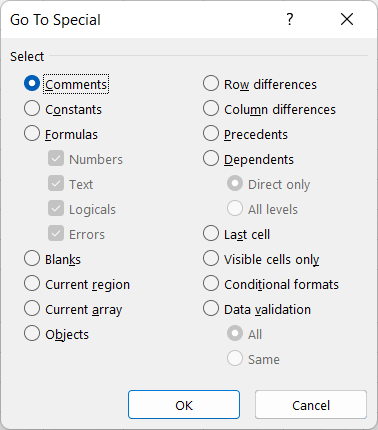Select the Comments radio option

[32, 83]
